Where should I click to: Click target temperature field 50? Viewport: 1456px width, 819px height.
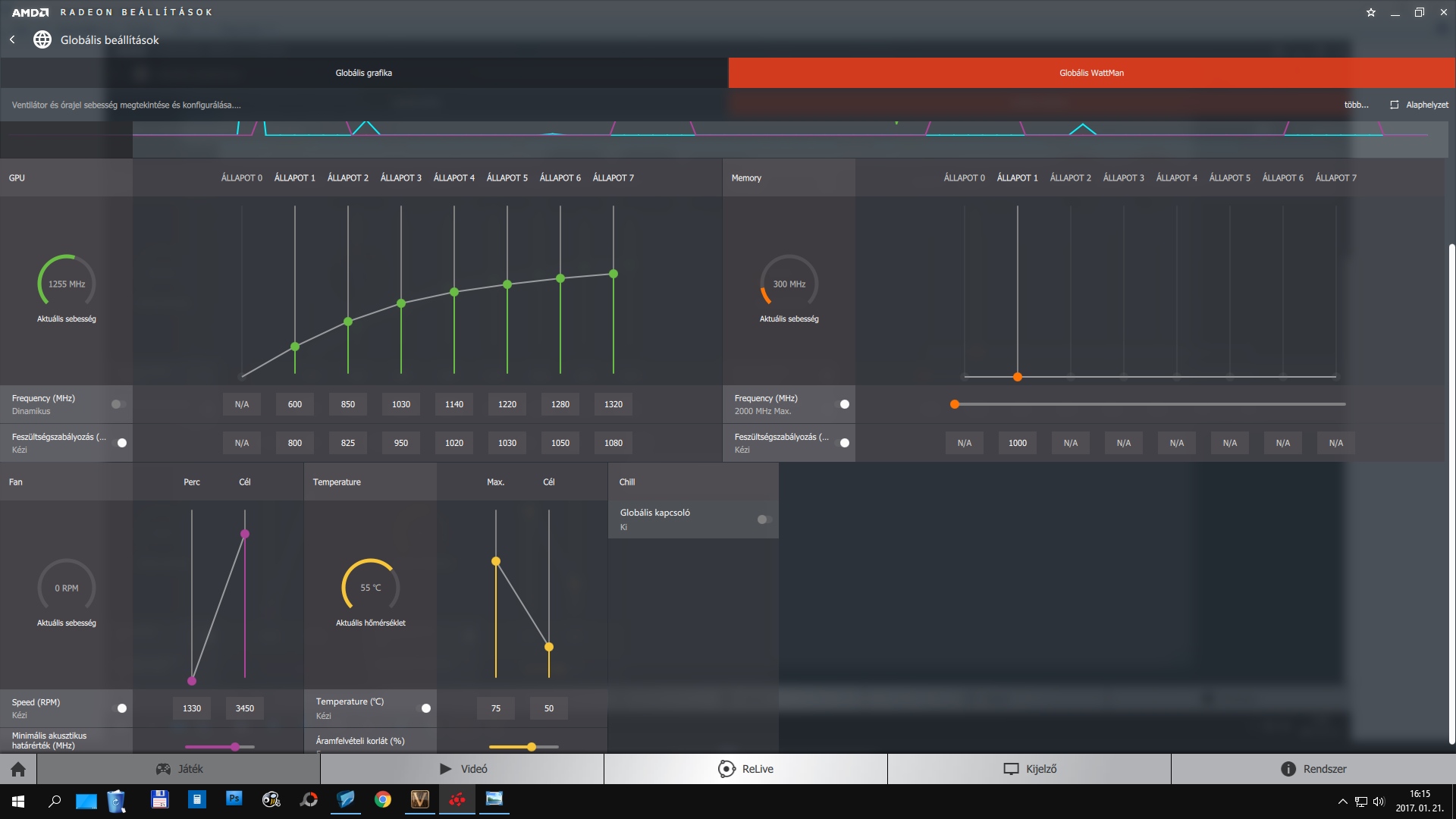coord(549,708)
